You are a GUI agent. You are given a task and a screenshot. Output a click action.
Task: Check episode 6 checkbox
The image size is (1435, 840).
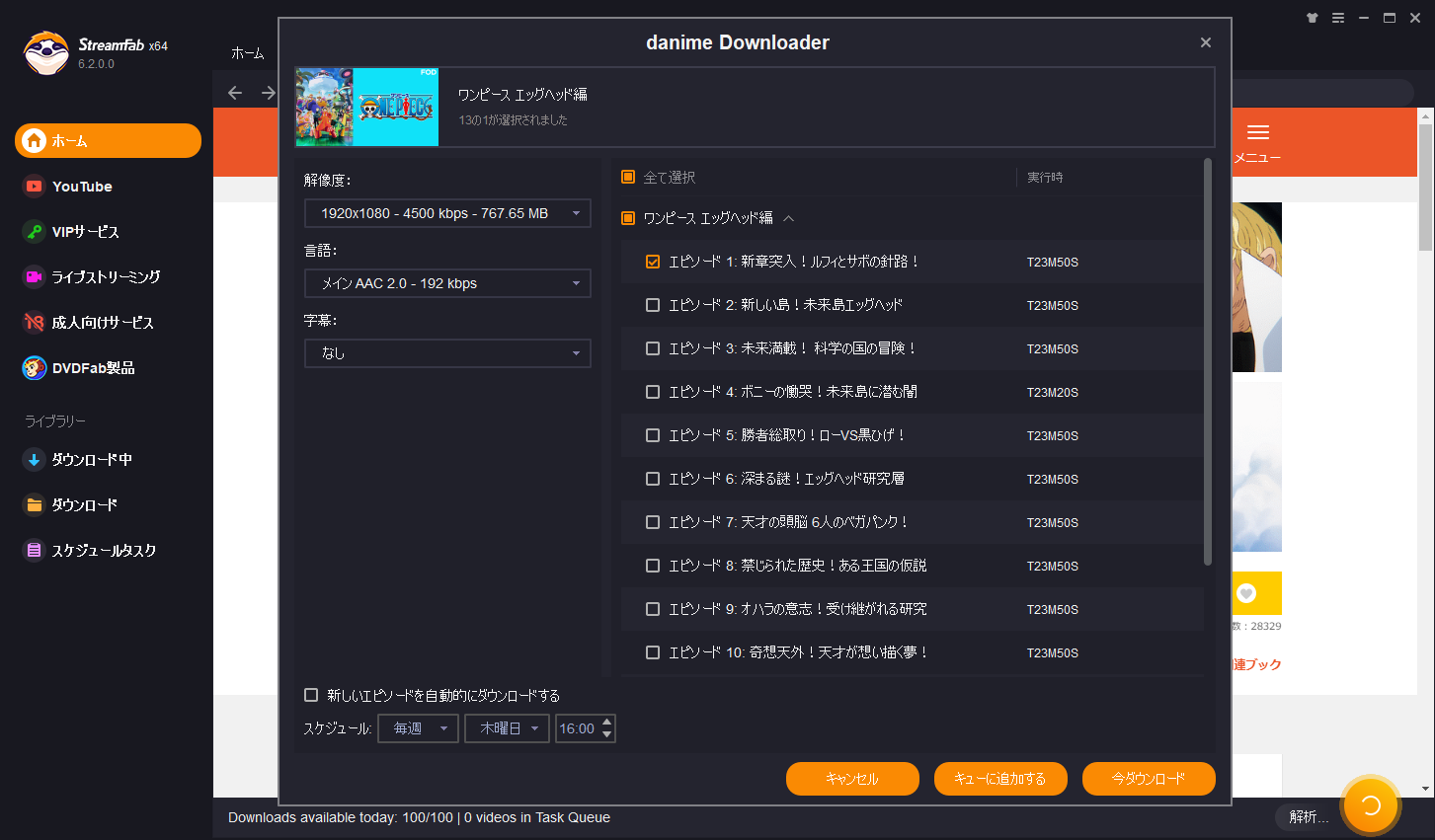[x=653, y=479]
